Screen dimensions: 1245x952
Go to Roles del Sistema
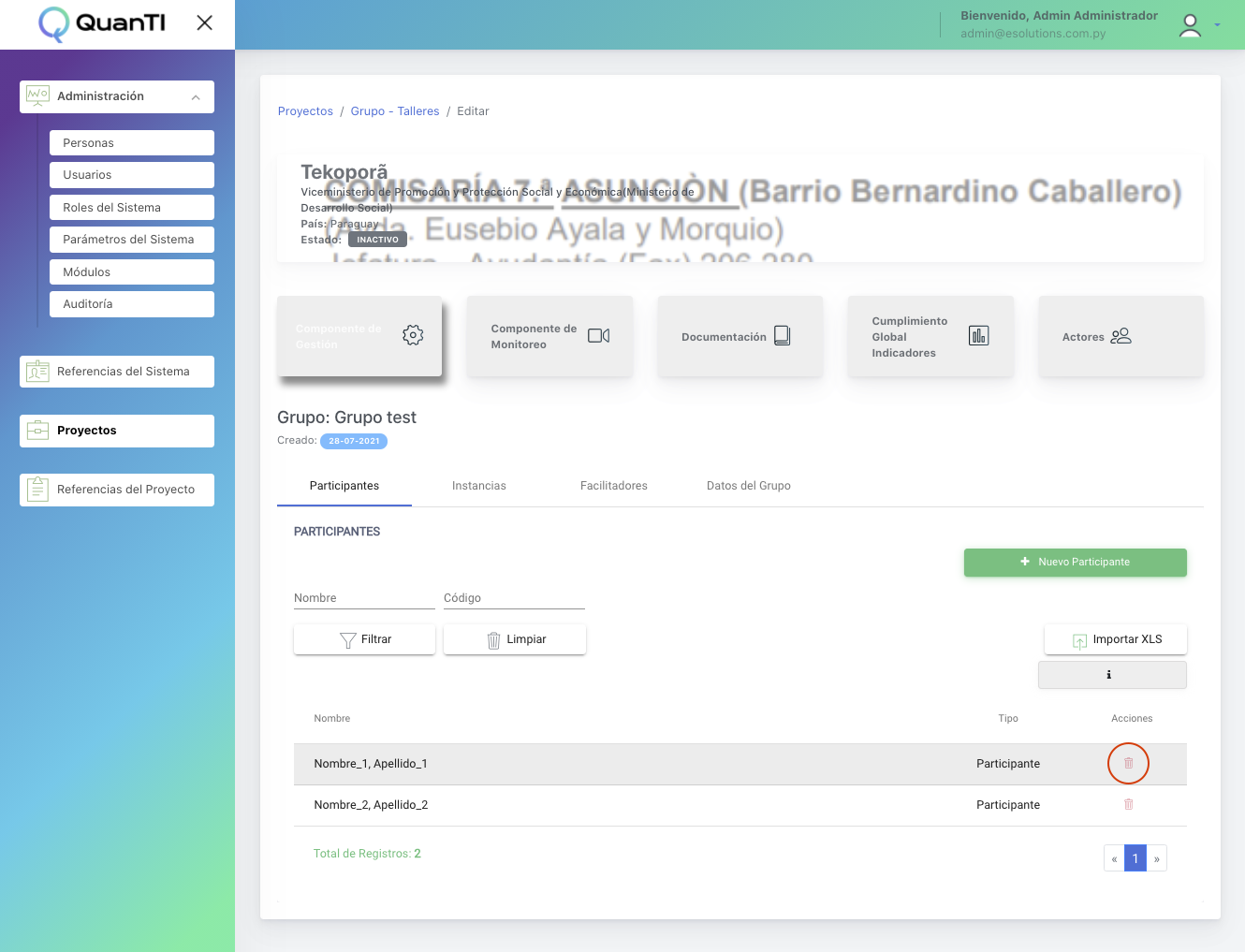132,208
